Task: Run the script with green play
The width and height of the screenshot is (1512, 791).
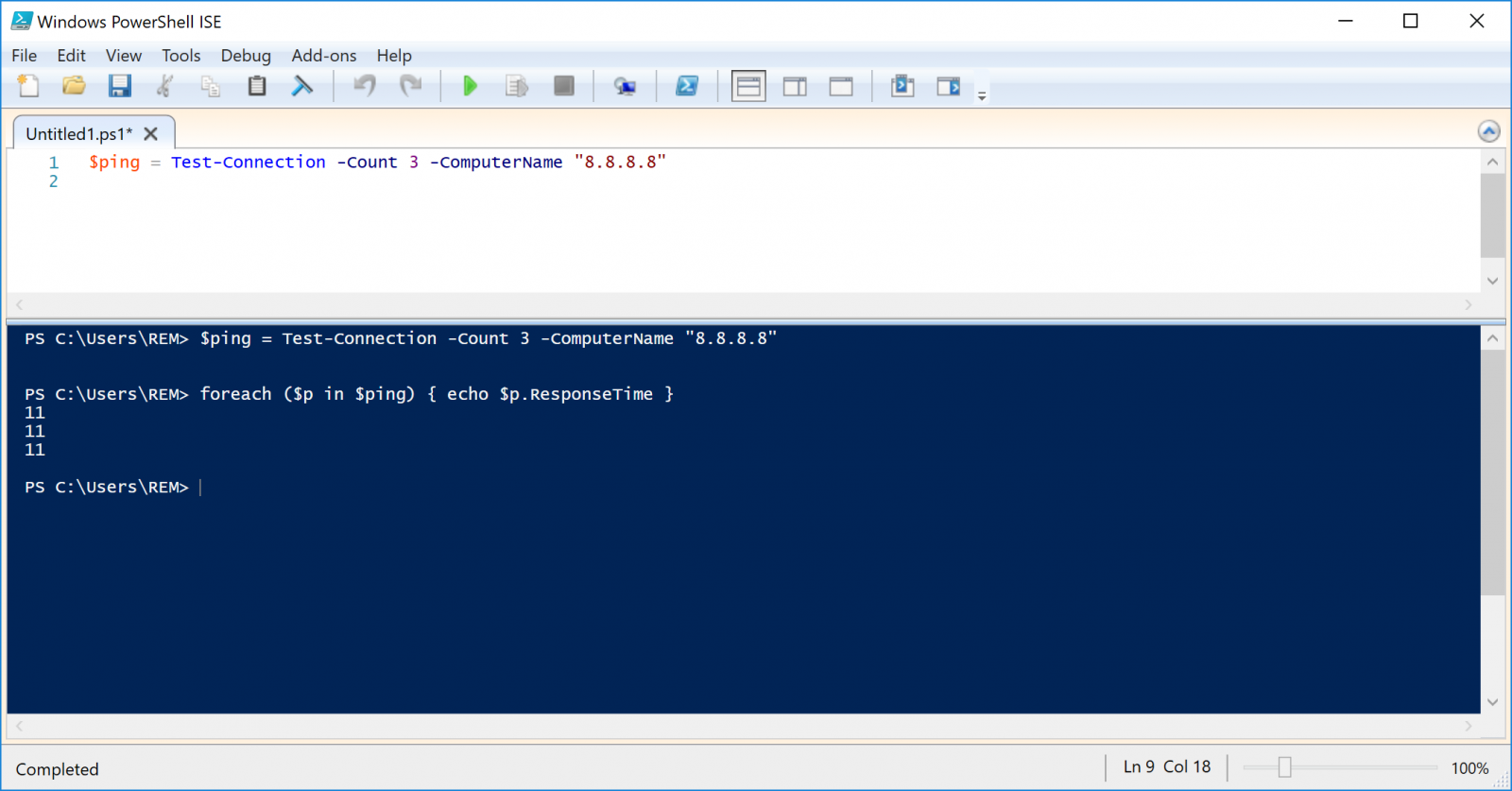Action: pyautogui.click(x=470, y=86)
